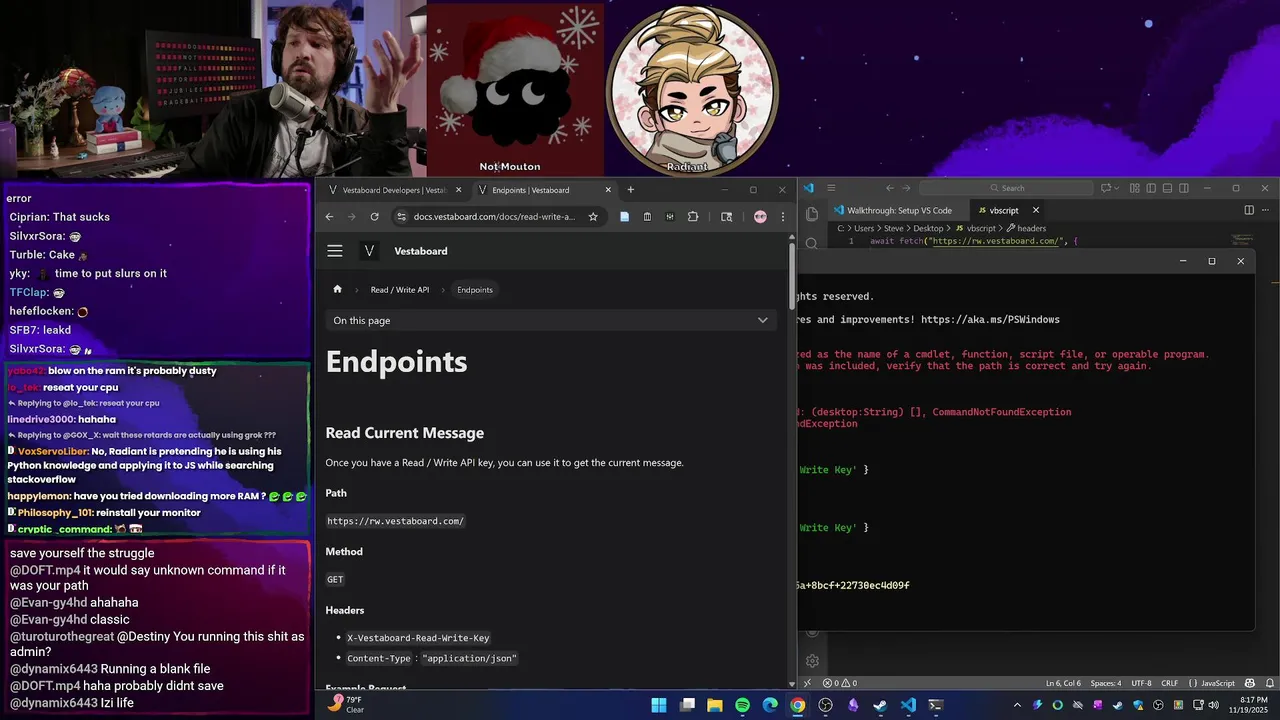Click VS Code split editor icon
Screen dimensions: 1280x720
coord(1249,210)
